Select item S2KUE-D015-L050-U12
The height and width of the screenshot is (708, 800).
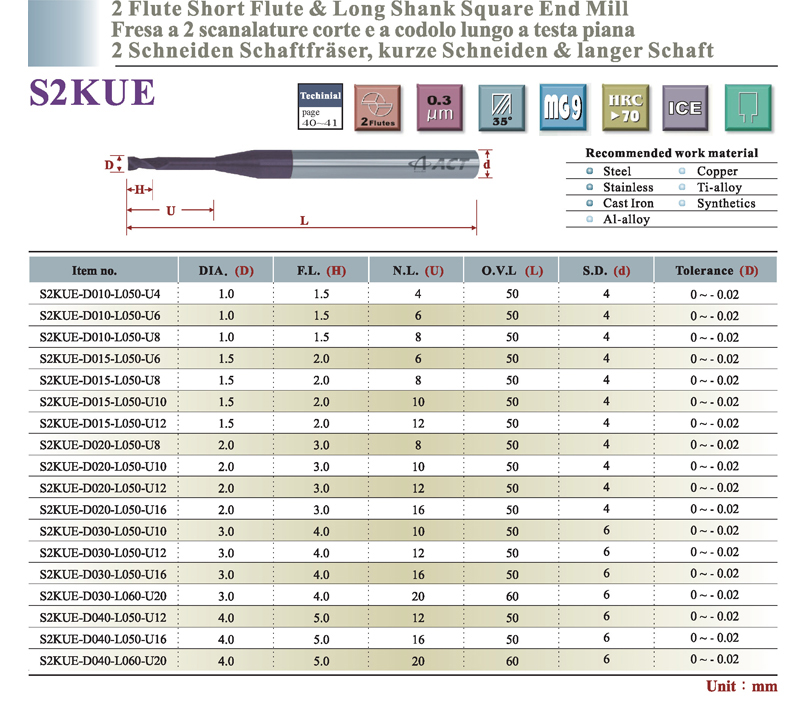[103, 423]
